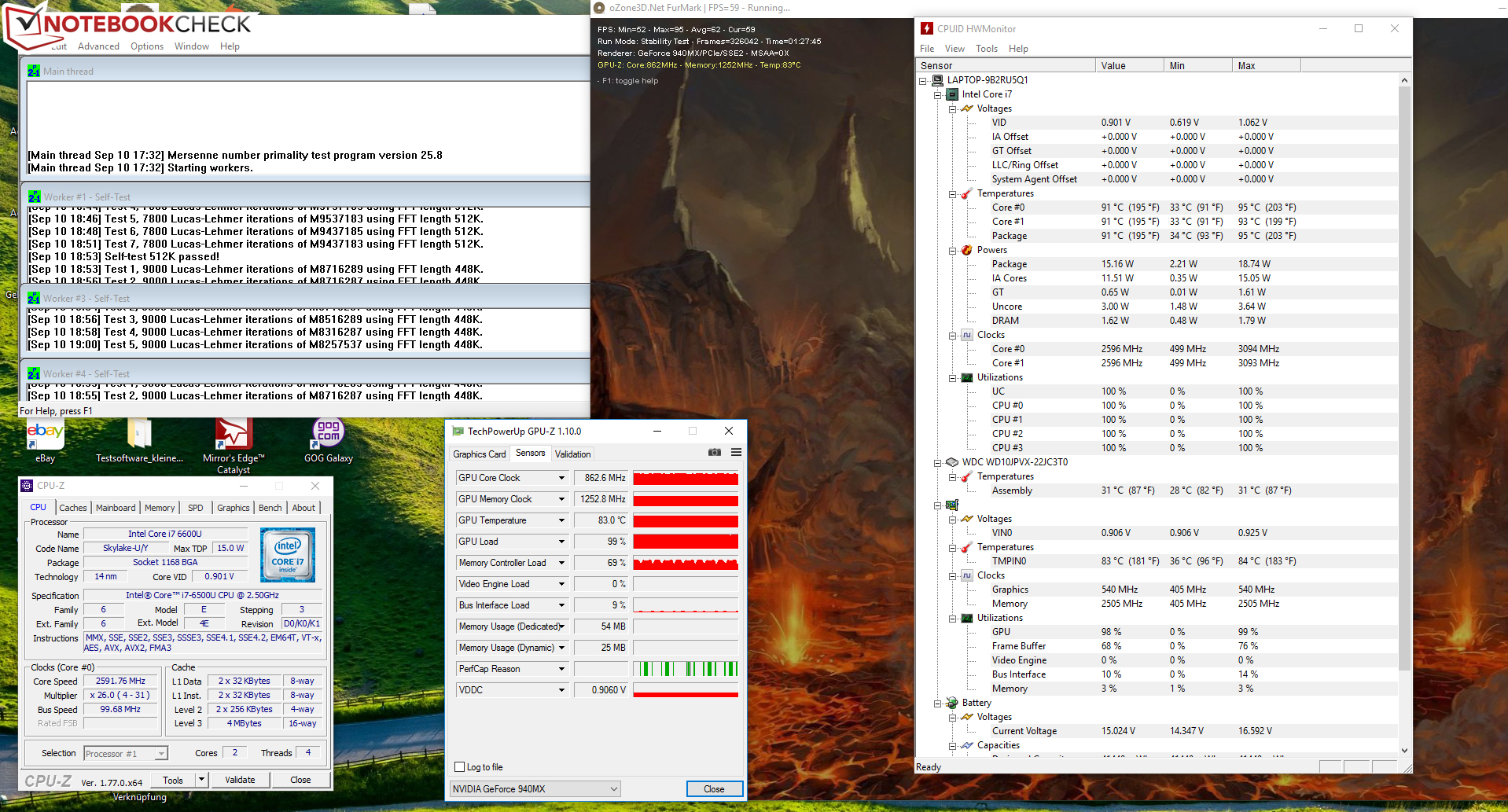1508x812 pixels.
Task: Click the Intel Core i7 logo in CPU-Z
Action: (x=288, y=555)
